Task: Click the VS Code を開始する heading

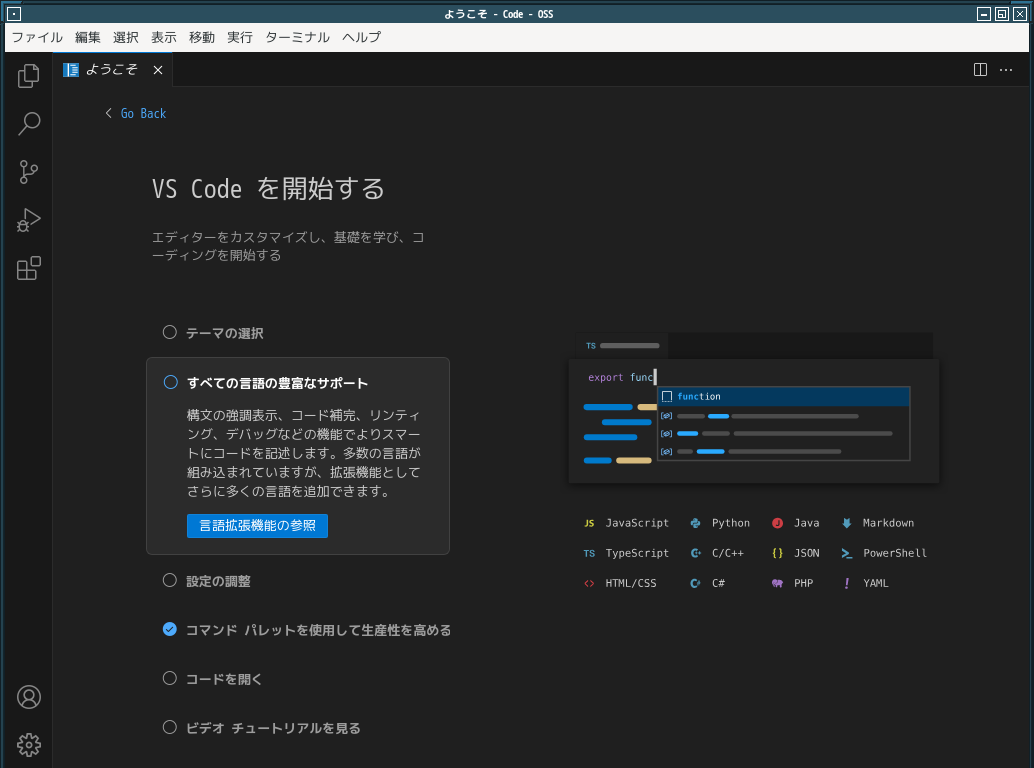Action: tap(268, 189)
